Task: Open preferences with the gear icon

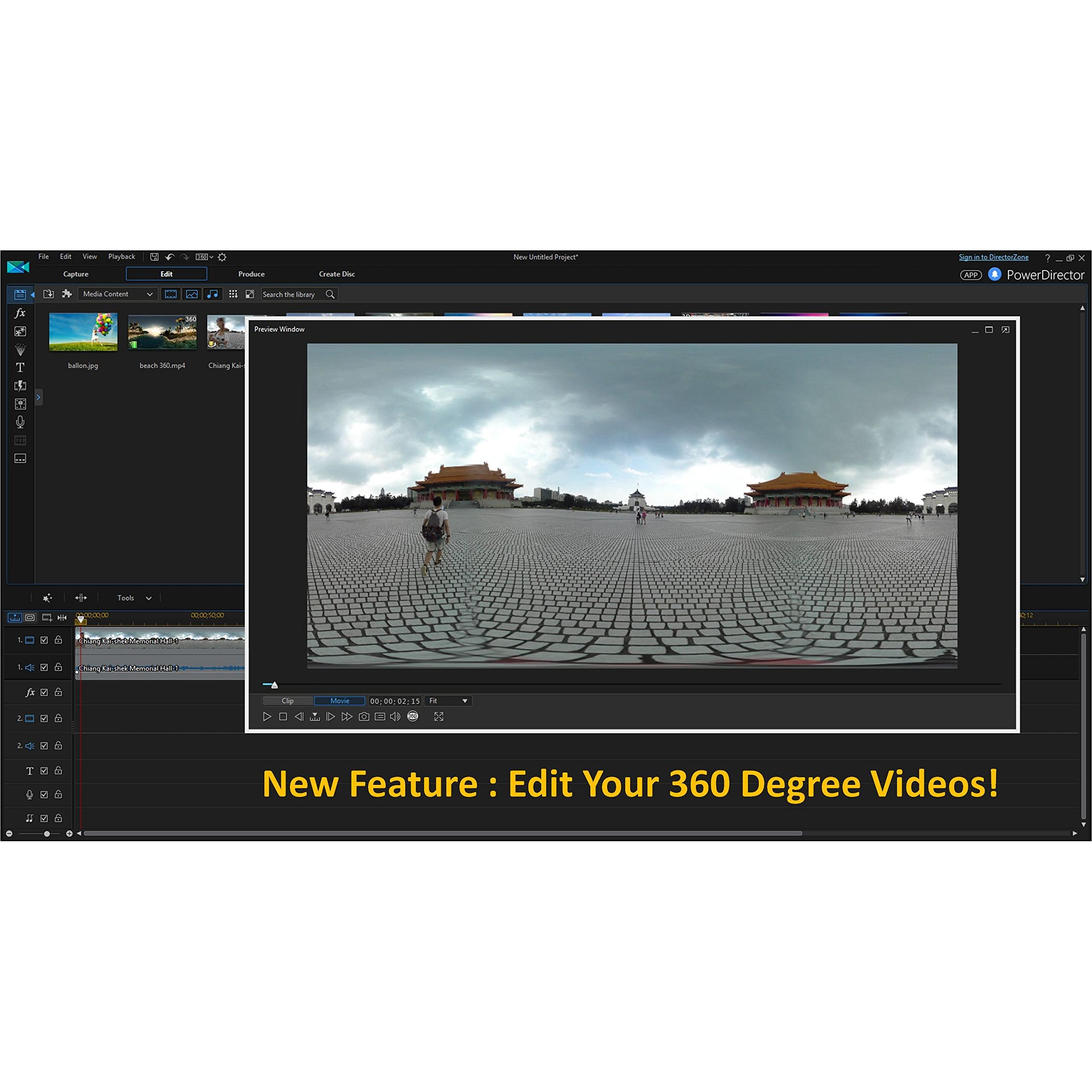Action: (222, 257)
